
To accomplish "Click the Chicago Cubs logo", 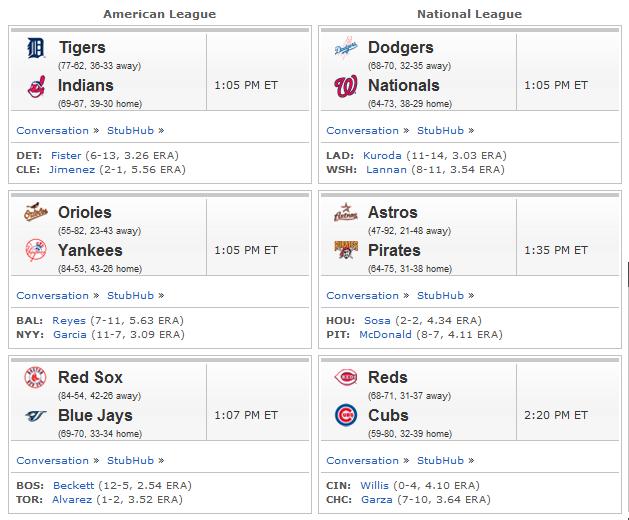I will point(346,415).
